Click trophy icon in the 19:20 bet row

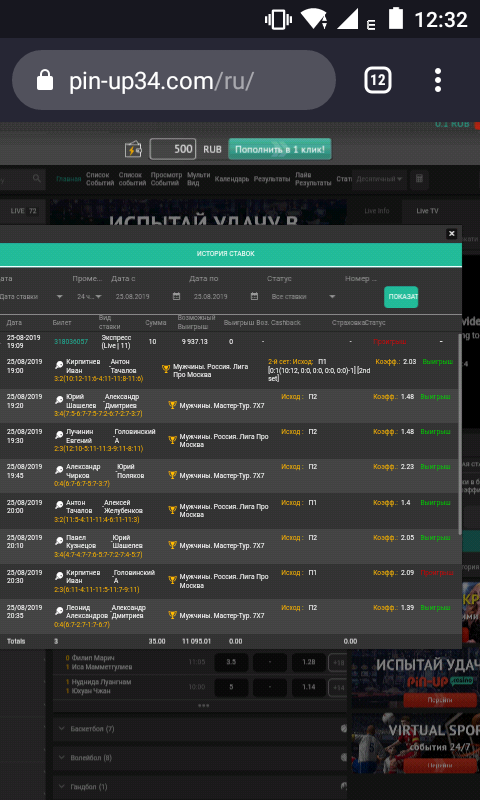[x=172, y=405]
